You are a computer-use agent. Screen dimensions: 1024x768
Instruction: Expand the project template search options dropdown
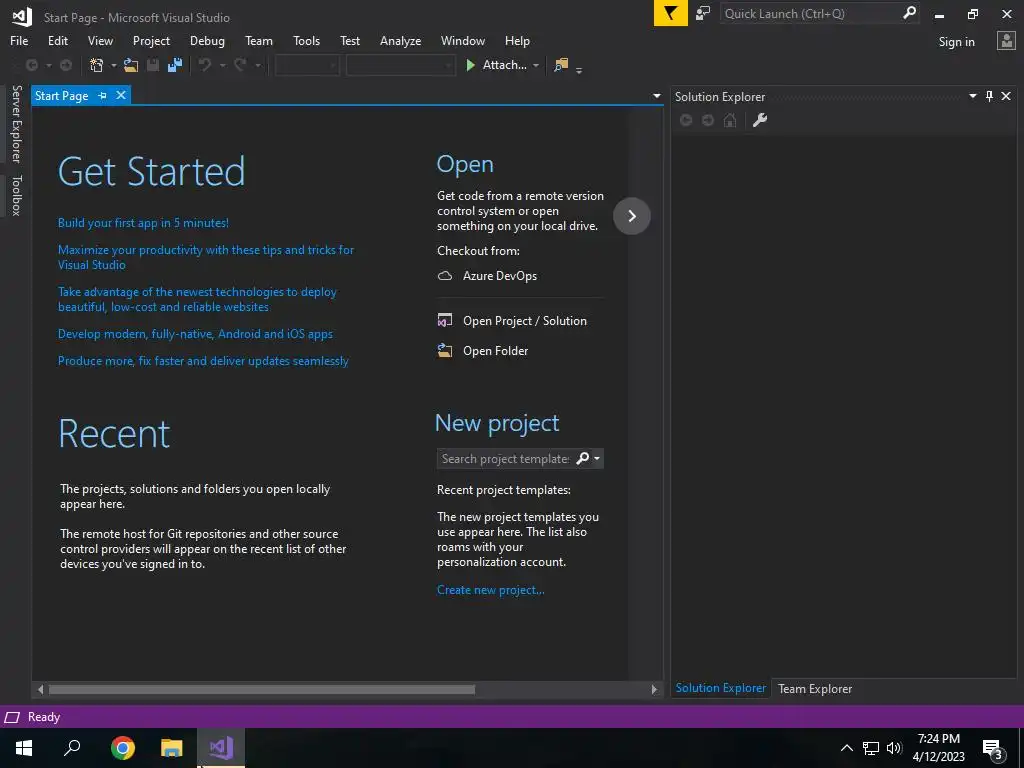coord(597,458)
